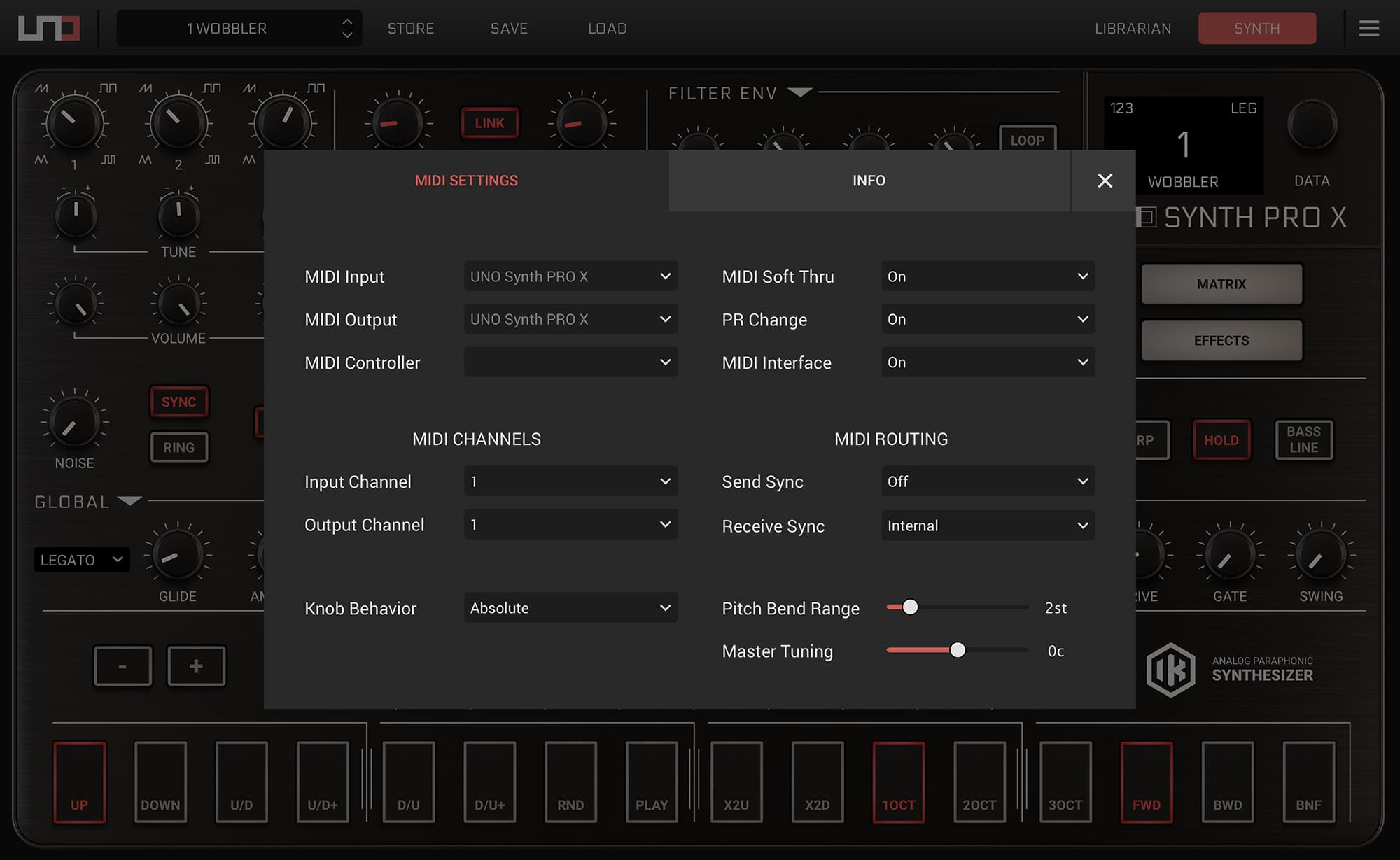Click the STORE preset button
This screenshot has width=1400, height=860.
[411, 28]
